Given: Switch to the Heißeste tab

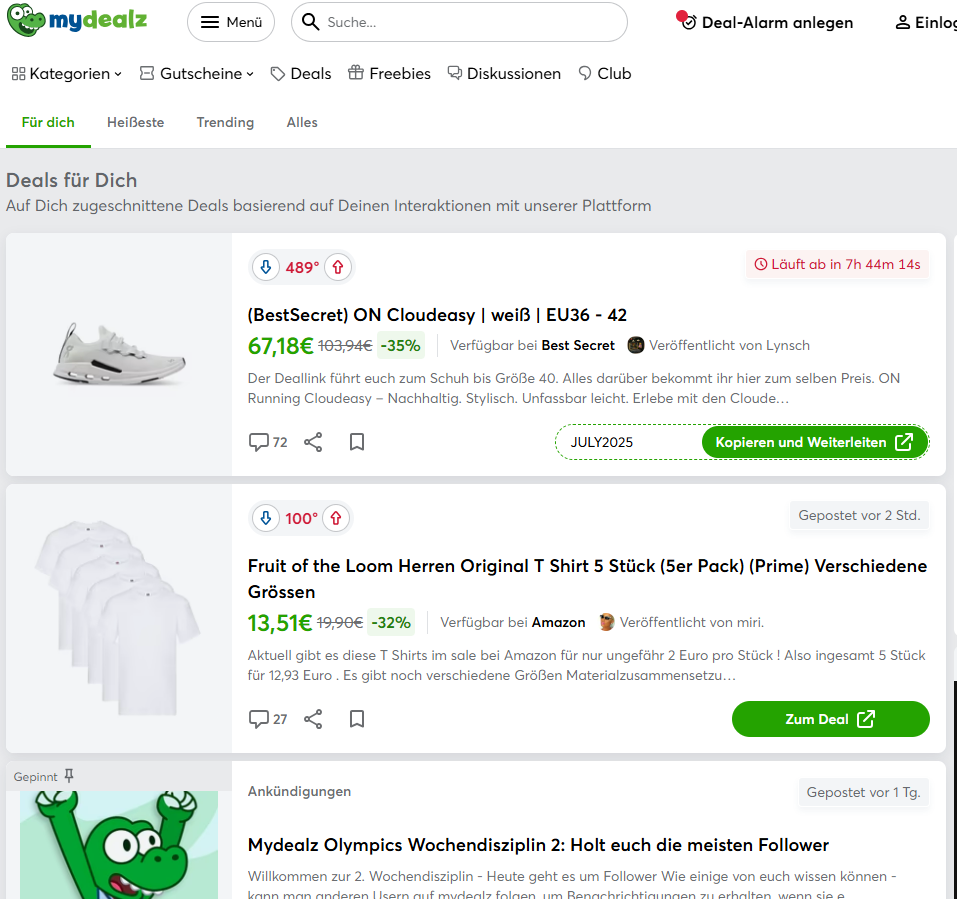Looking at the screenshot, I should click(x=135, y=122).
